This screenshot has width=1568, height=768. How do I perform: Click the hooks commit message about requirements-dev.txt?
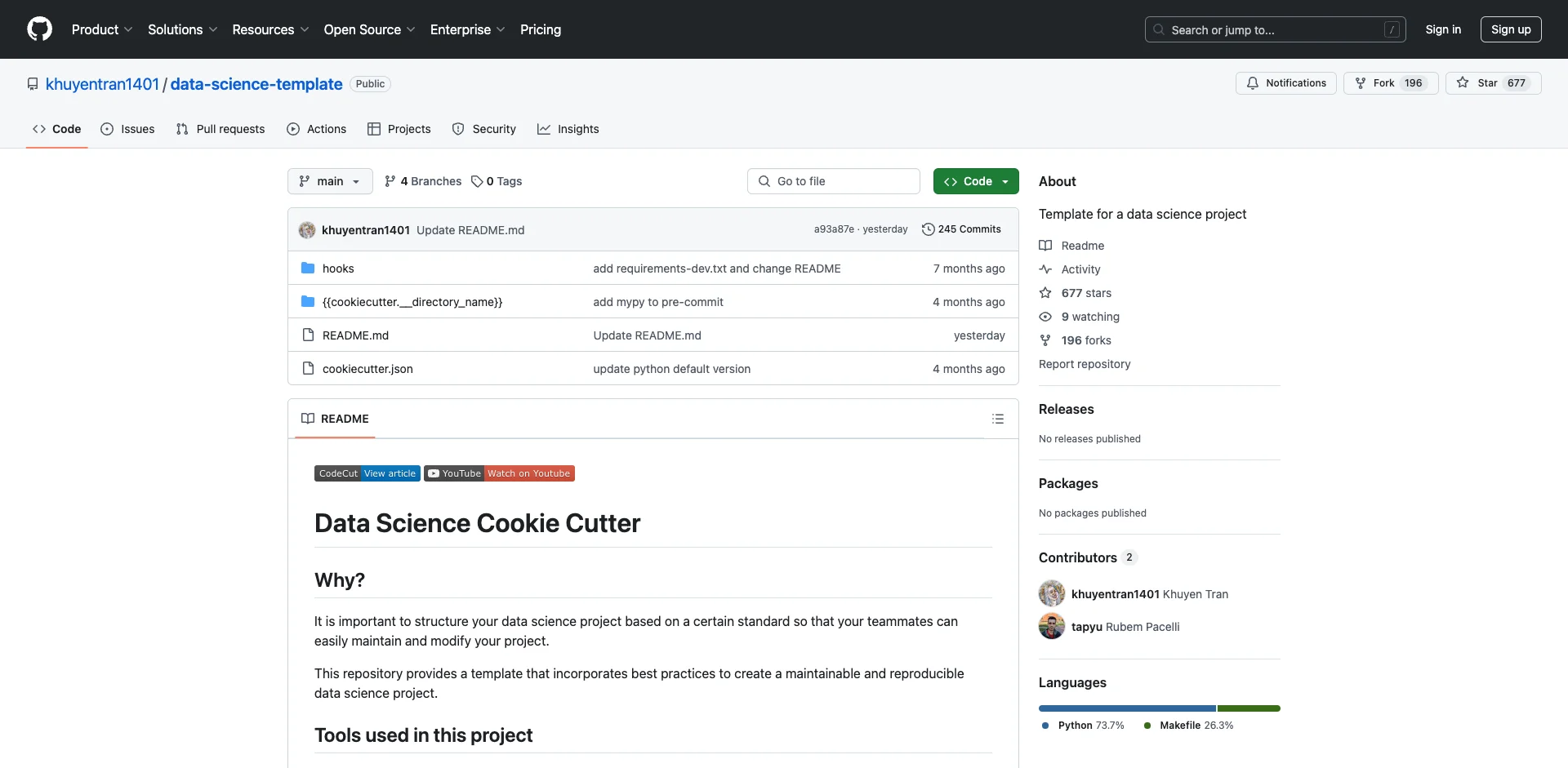tap(717, 269)
